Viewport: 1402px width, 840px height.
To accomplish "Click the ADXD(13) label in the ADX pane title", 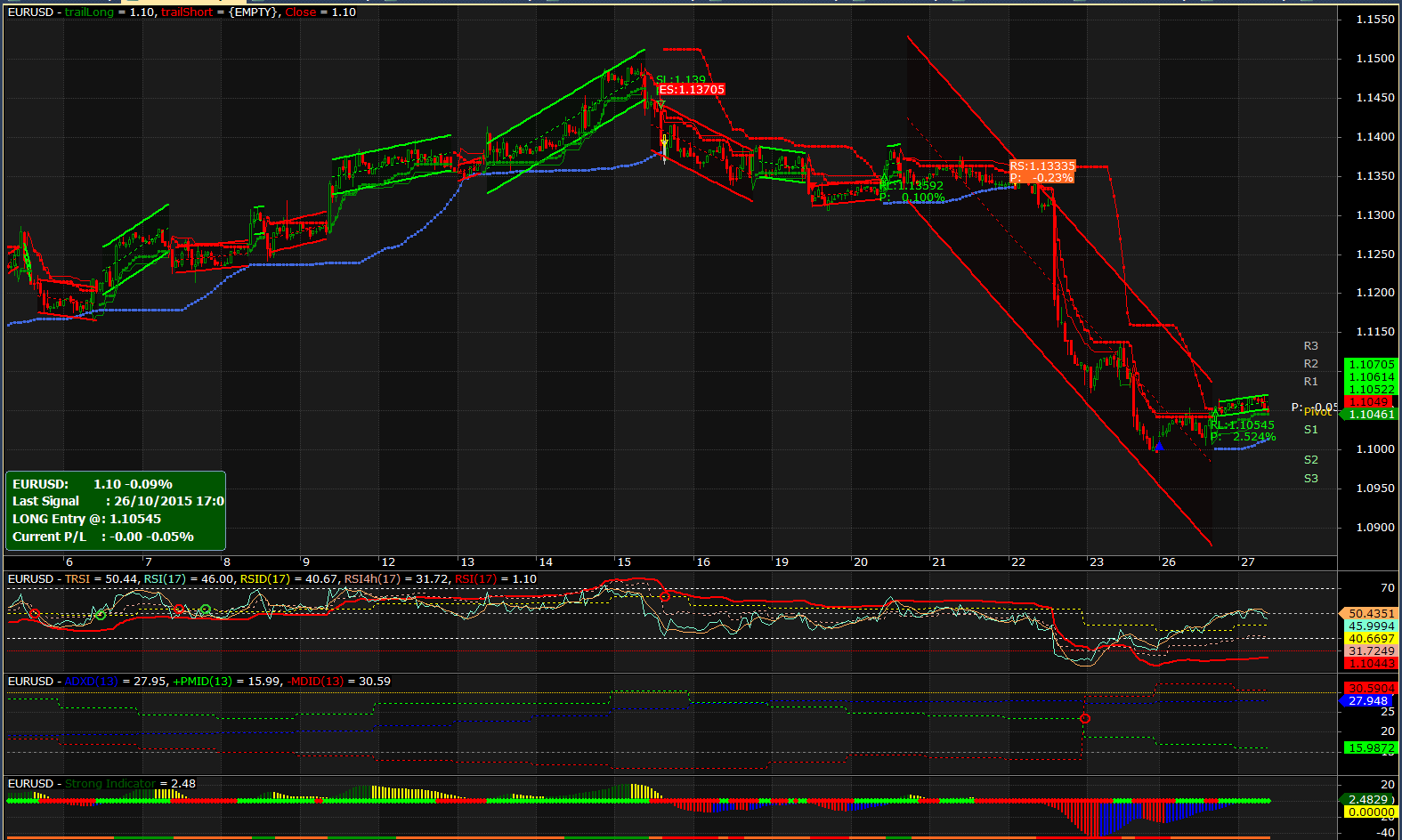I will point(92,682).
